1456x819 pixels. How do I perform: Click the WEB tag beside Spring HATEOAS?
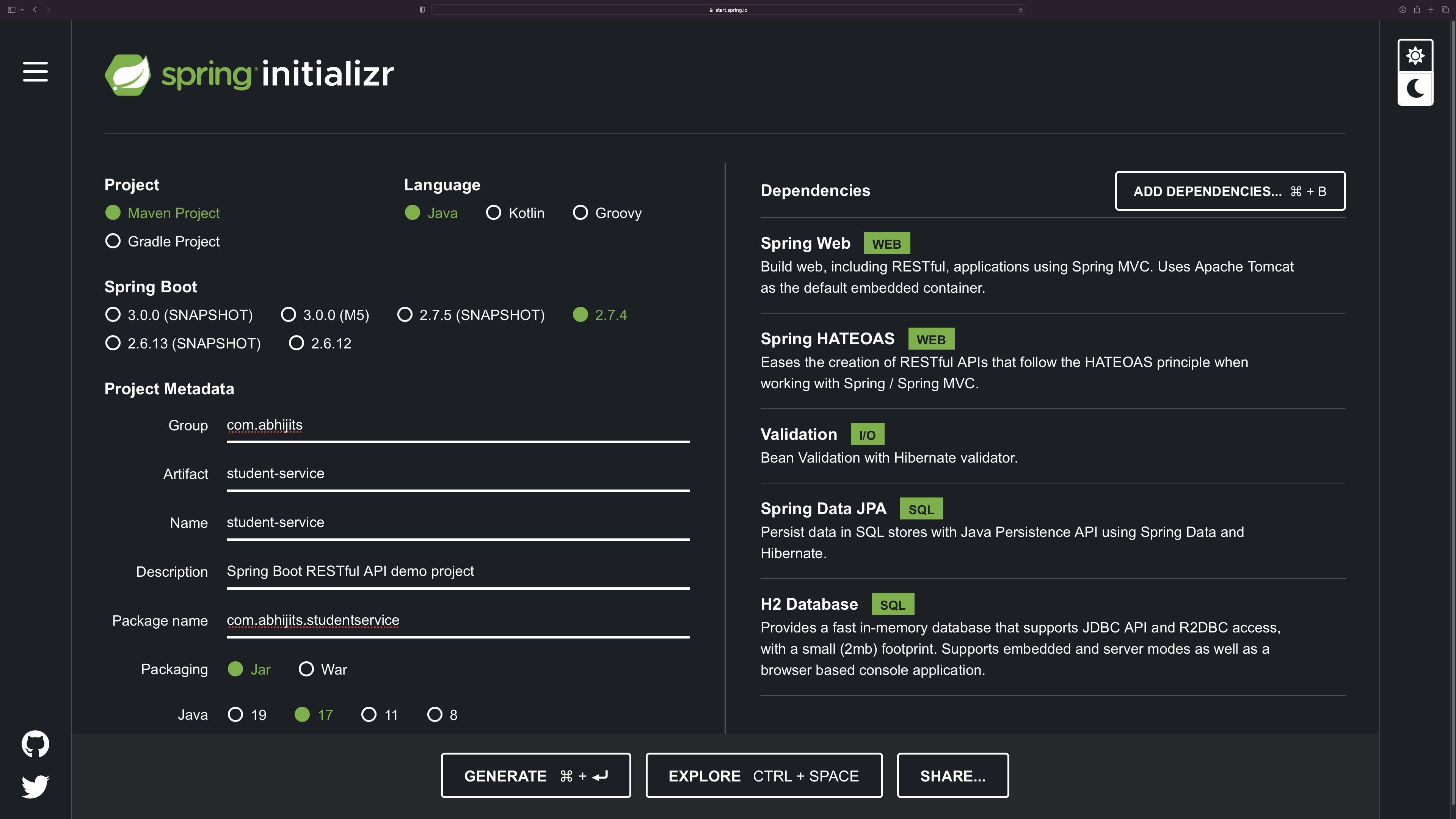[x=932, y=339]
